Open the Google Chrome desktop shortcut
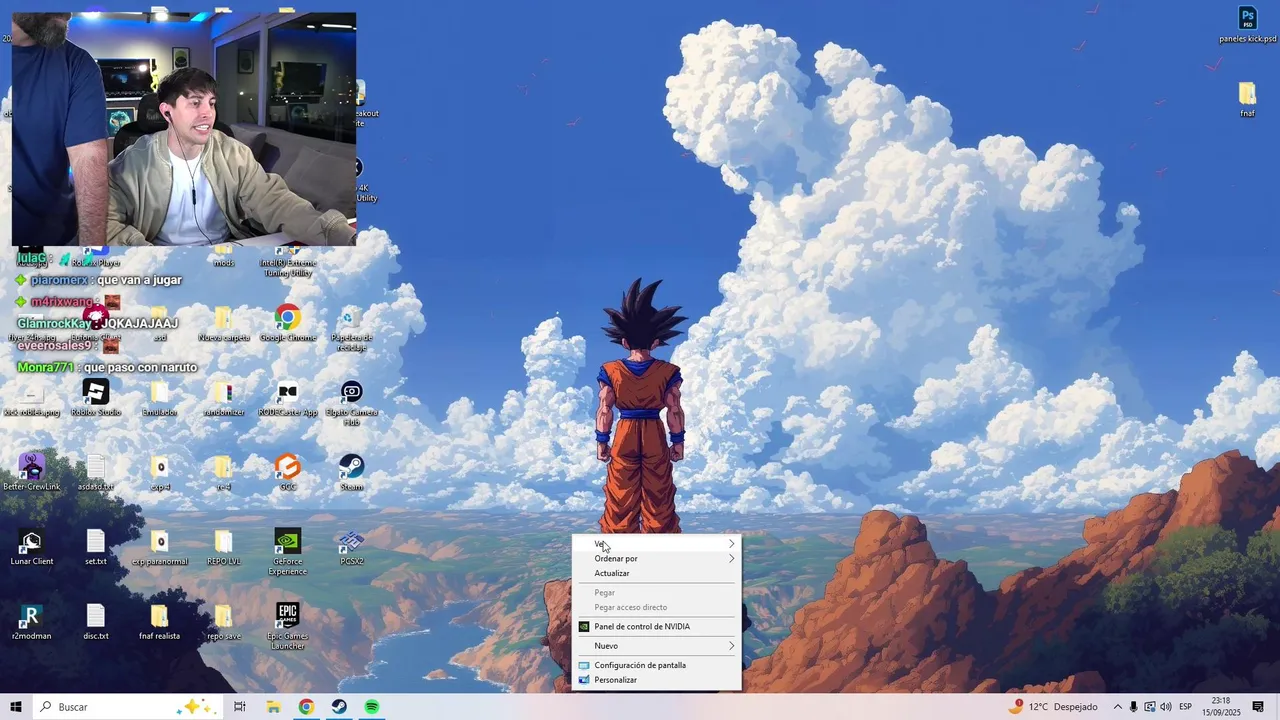Viewport: 1280px width, 720px height. point(288,324)
